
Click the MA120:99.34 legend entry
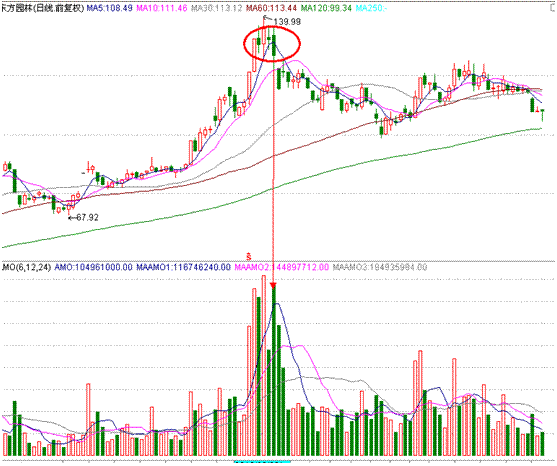pyautogui.click(x=326, y=8)
